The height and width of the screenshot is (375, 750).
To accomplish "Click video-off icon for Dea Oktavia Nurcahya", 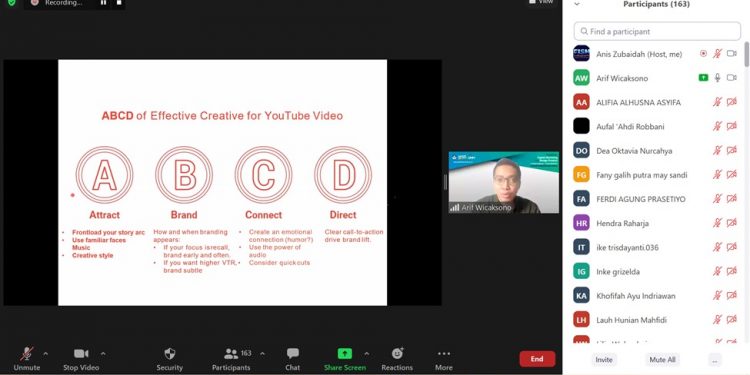I will (x=732, y=150).
